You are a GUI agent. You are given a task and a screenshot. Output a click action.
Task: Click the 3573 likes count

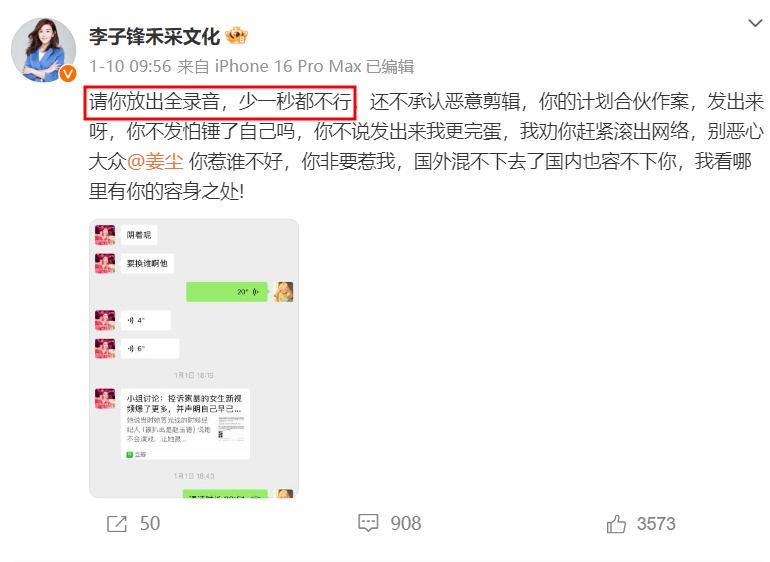pyautogui.click(x=656, y=524)
